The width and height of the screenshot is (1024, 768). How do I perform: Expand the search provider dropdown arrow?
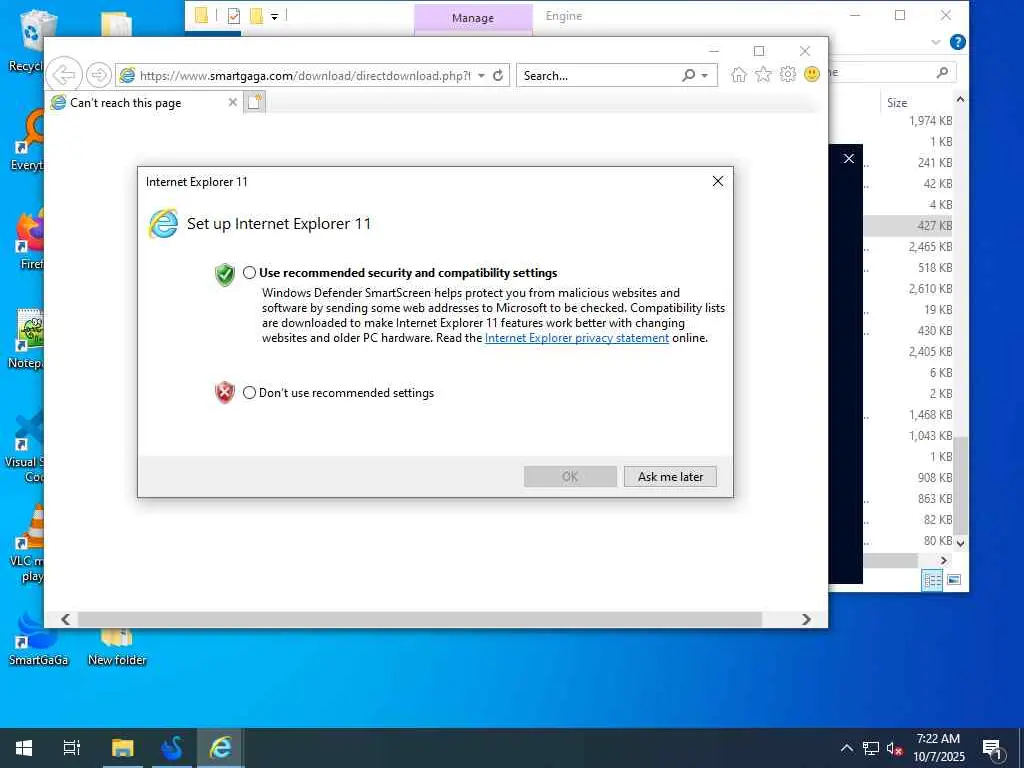[x=705, y=76]
